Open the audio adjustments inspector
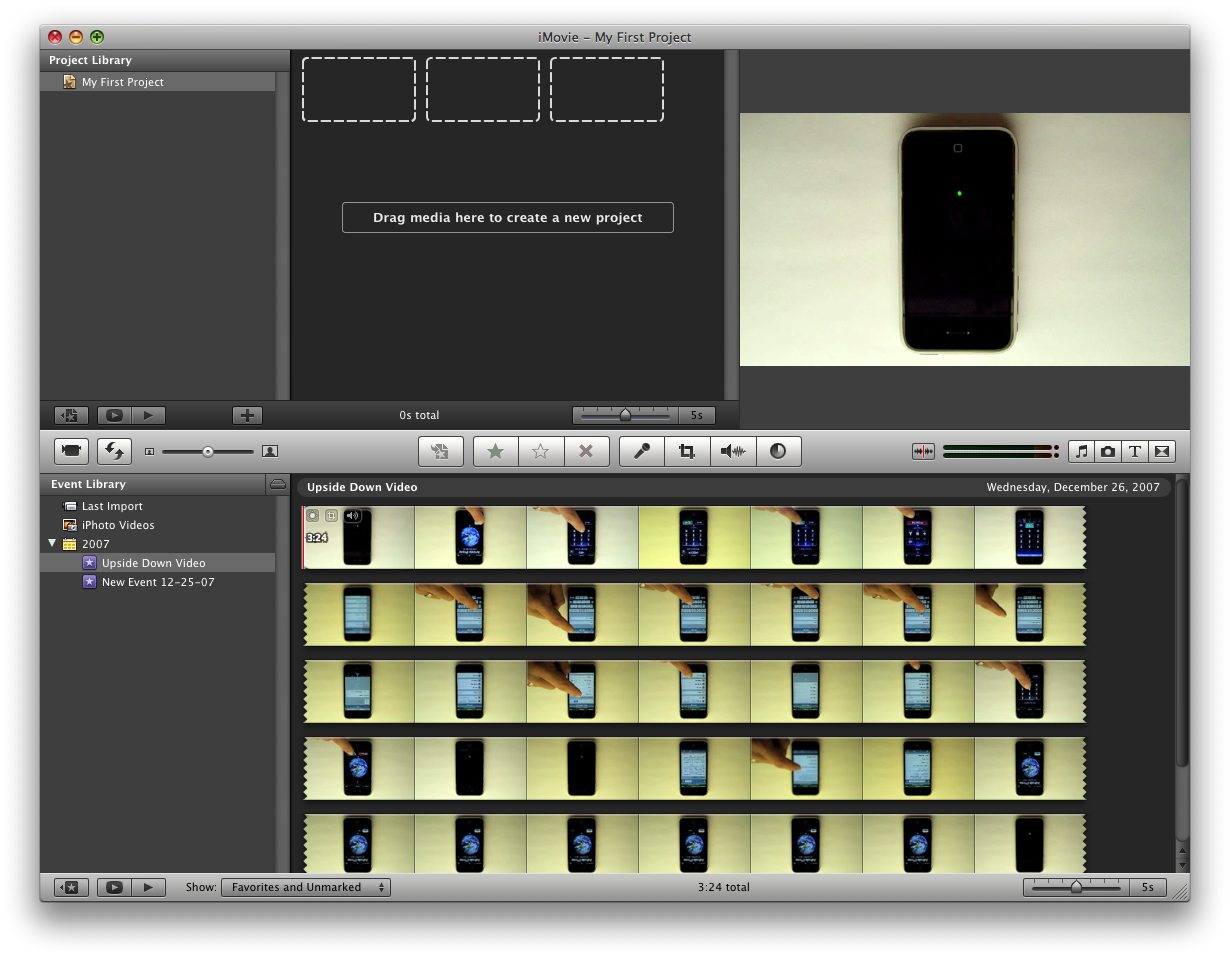Image resolution: width=1230 pixels, height=957 pixels. (733, 451)
